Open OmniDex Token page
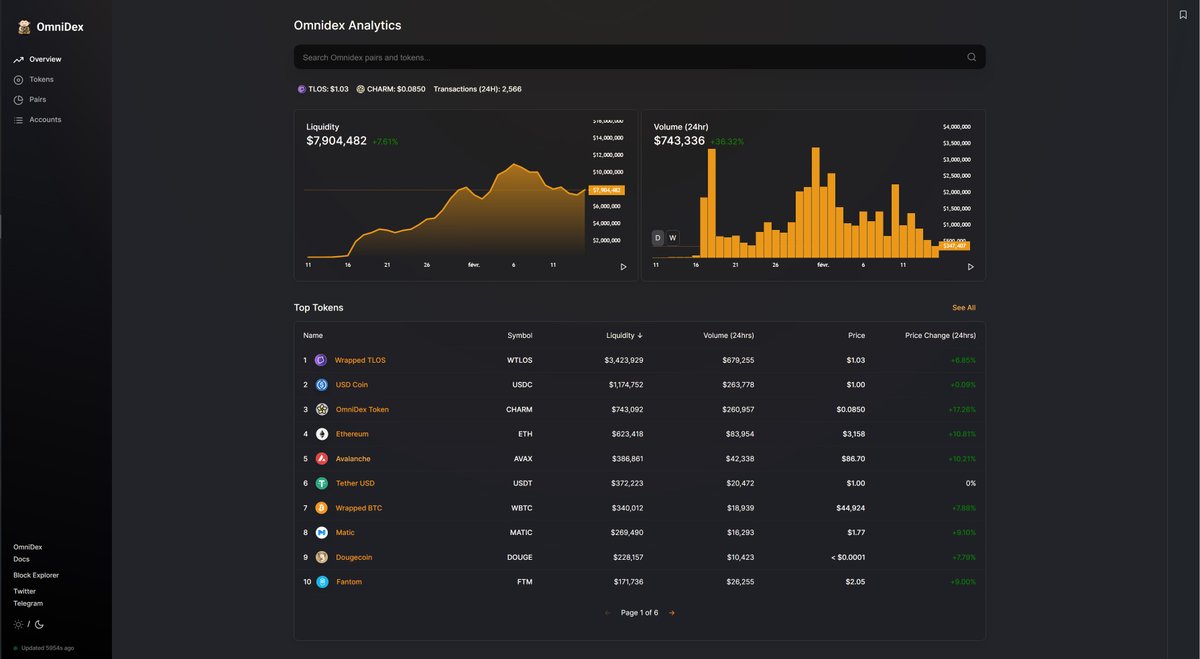Viewport: 1200px width, 659px height. click(x=362, y=410)
